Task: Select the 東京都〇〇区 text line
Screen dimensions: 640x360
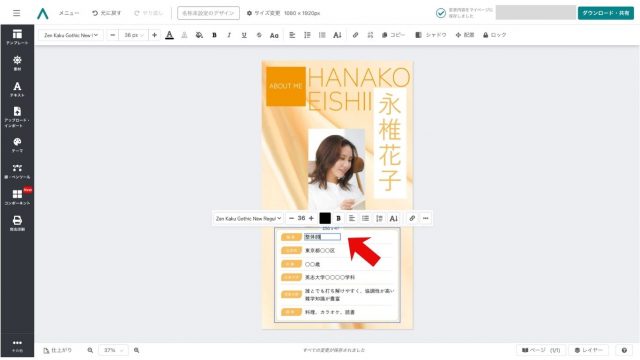Action: (320, 251)
